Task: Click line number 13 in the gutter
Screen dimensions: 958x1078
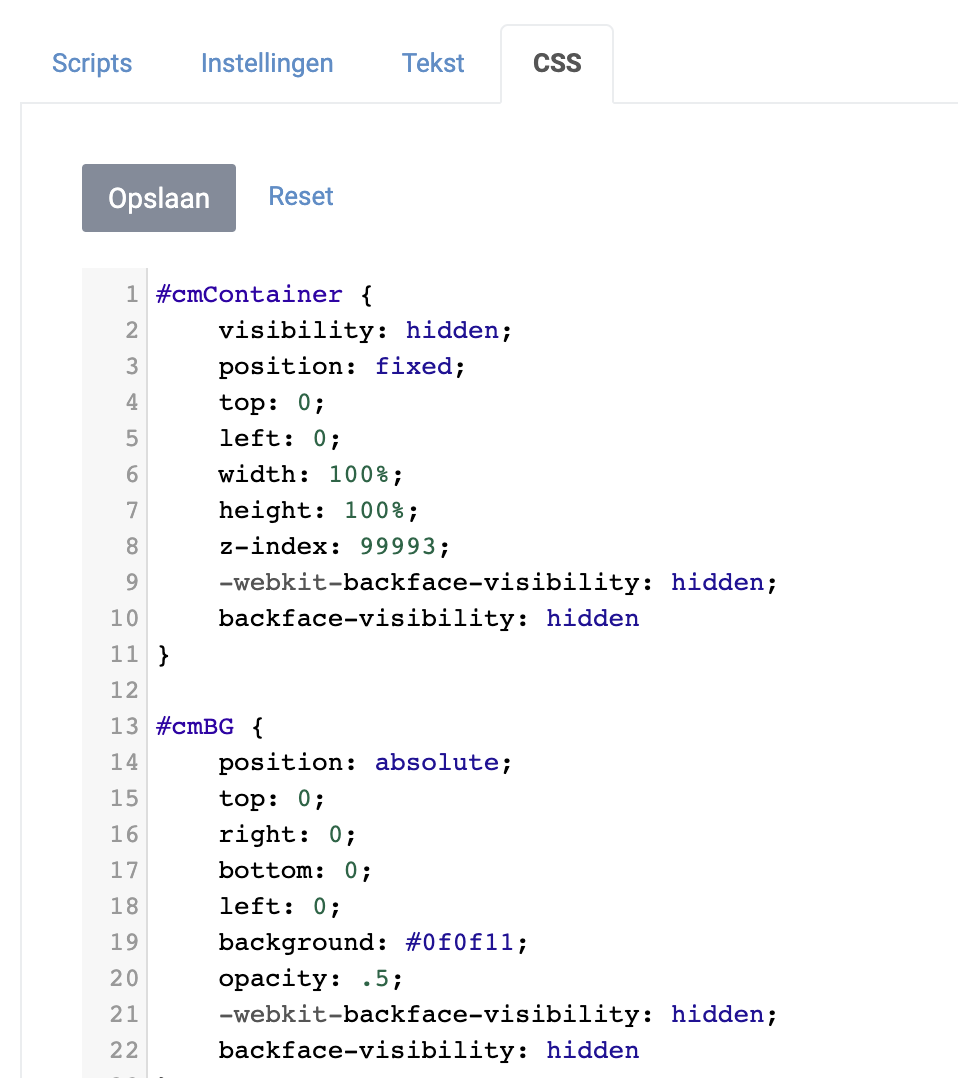Action: pos(124,726)
